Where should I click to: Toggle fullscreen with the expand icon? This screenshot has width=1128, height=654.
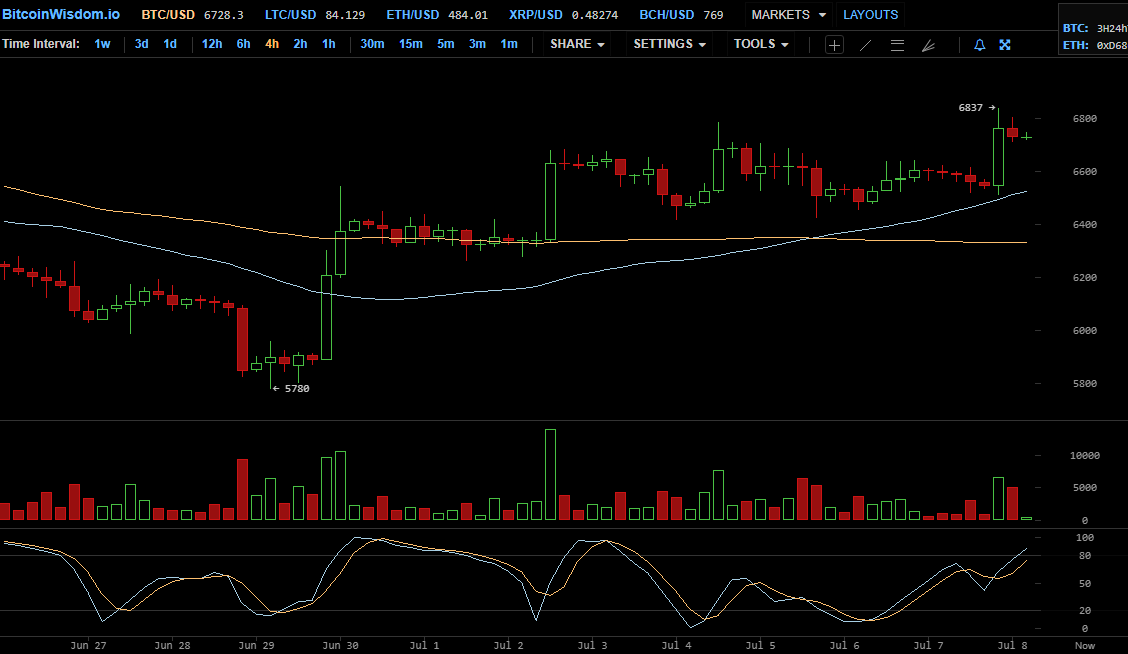point(1005,44)
